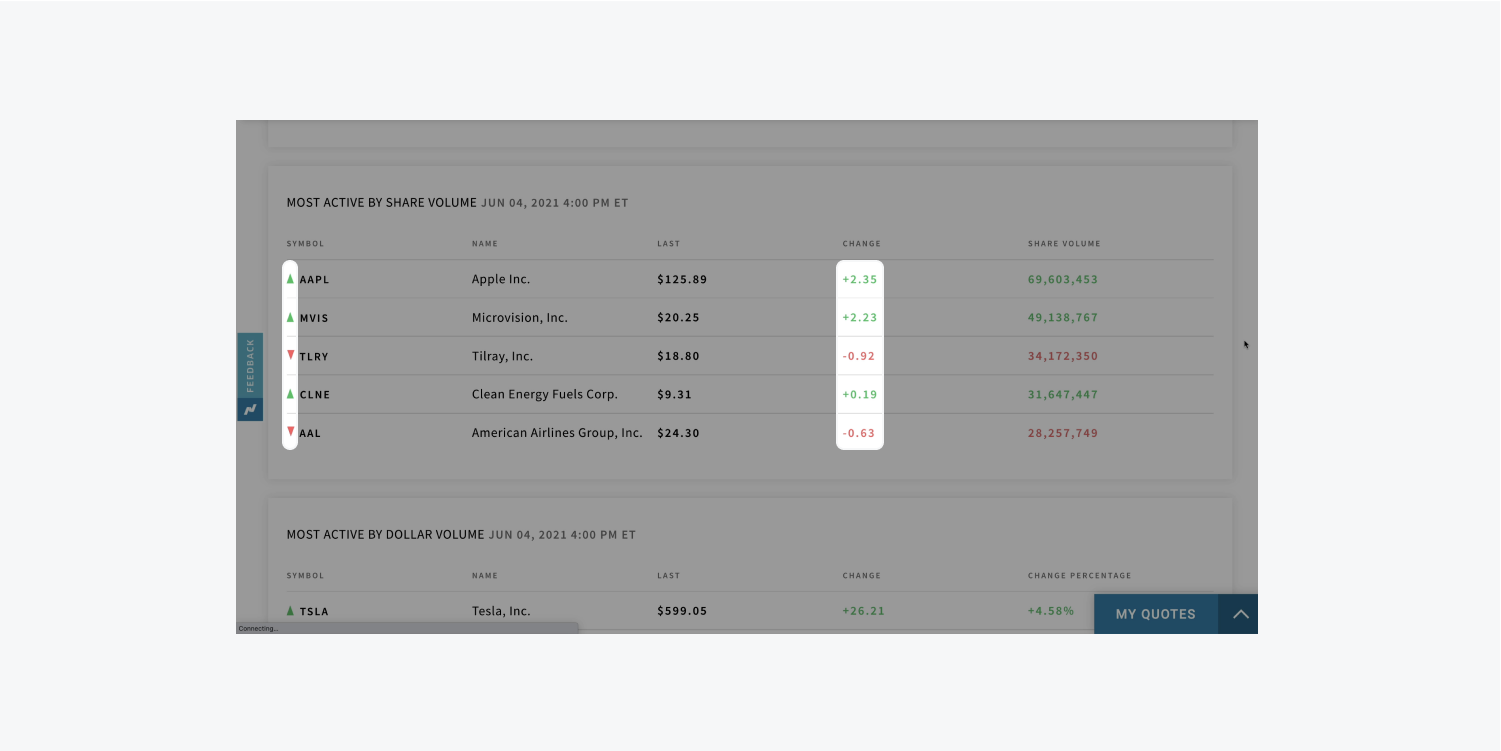The width and height of the screenshot is (1501, 751).
Task: Click the green up arrow beside MVIS
Action: point(290,317)
